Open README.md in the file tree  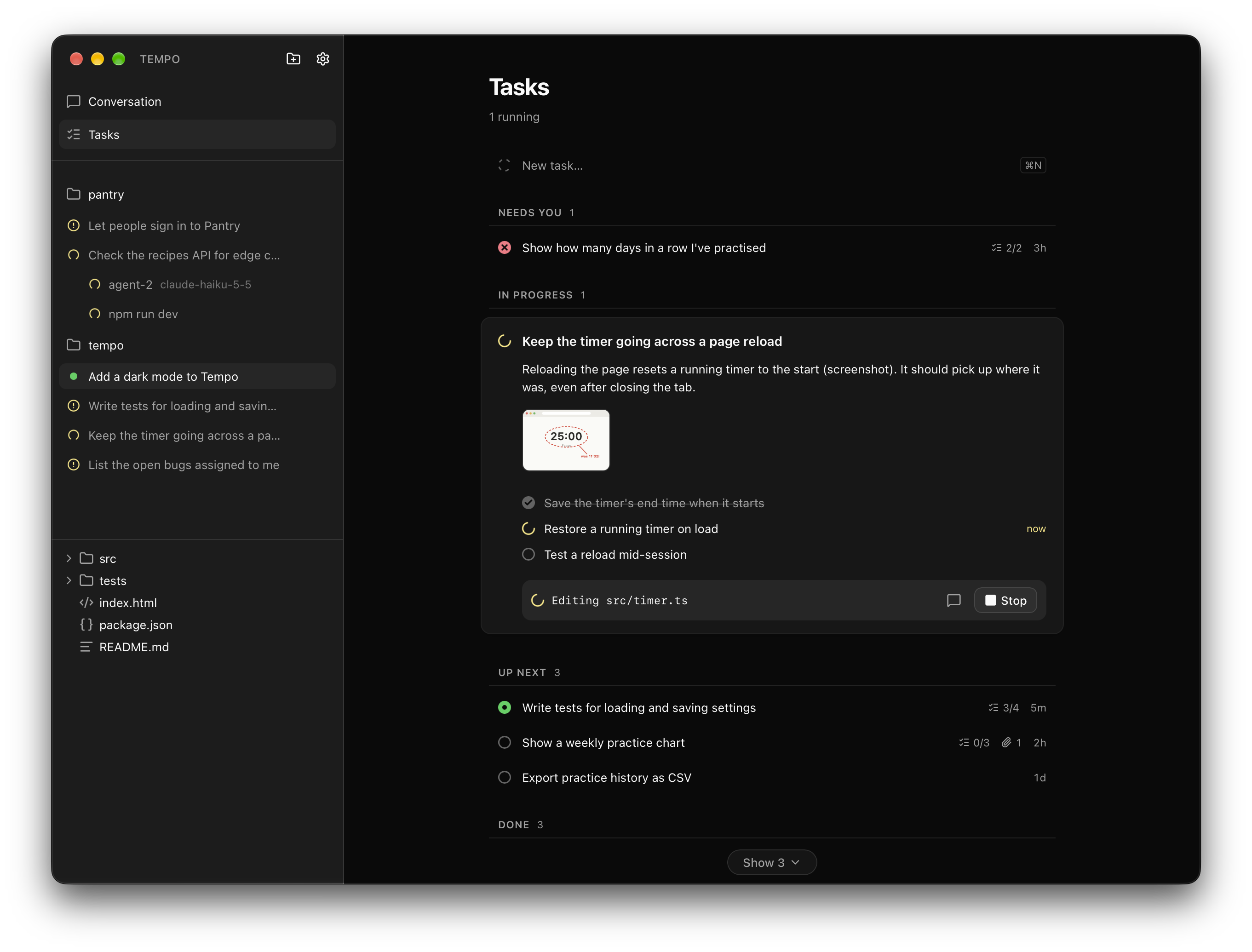coord(134,647)
